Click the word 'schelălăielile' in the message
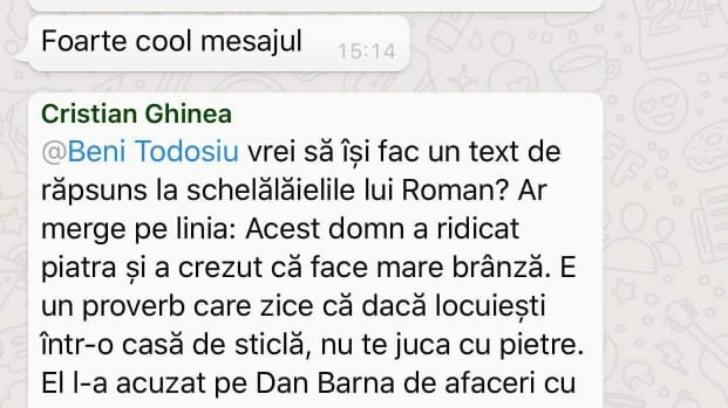The image size is (728, 408). pyautogui.click(x=271, y=190)
